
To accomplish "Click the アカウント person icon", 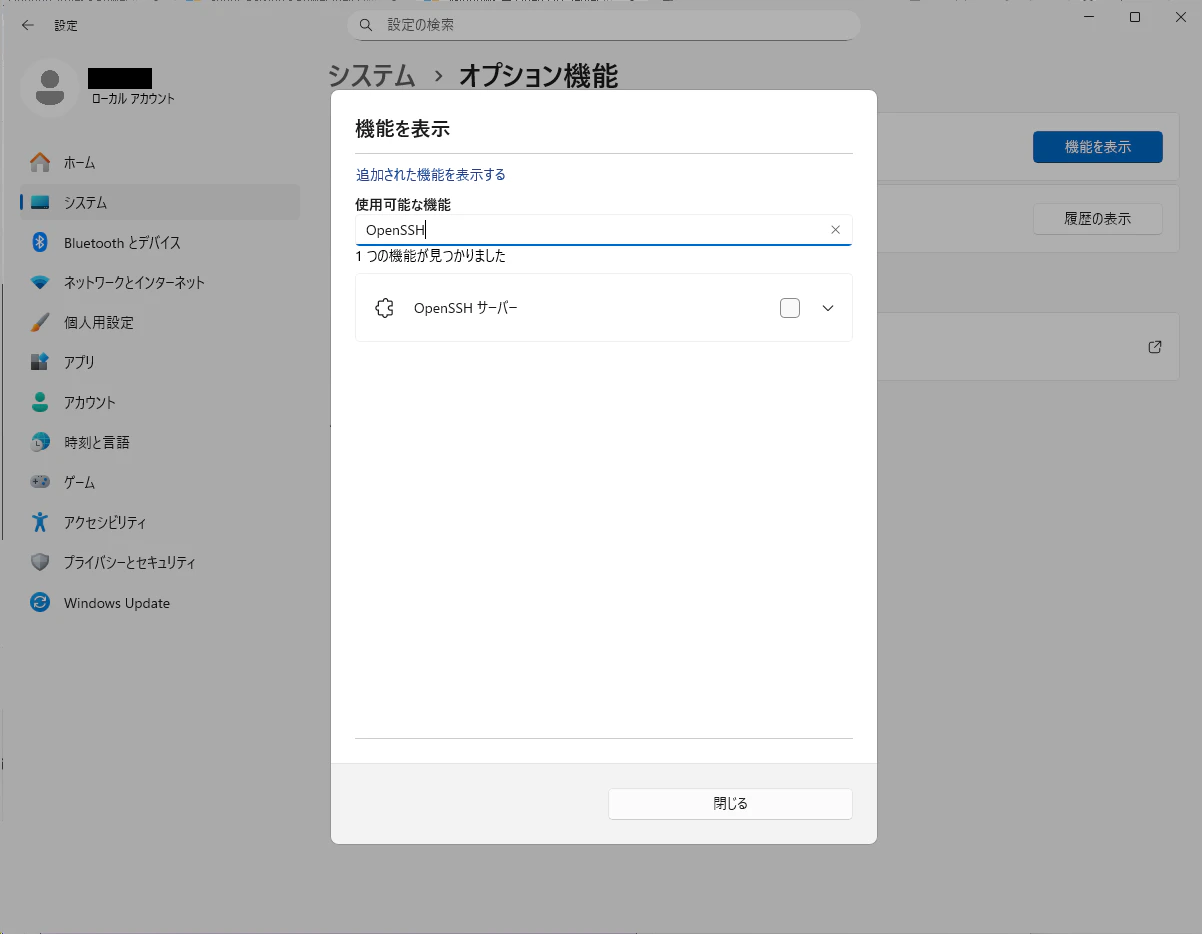I will coord(40,402).
